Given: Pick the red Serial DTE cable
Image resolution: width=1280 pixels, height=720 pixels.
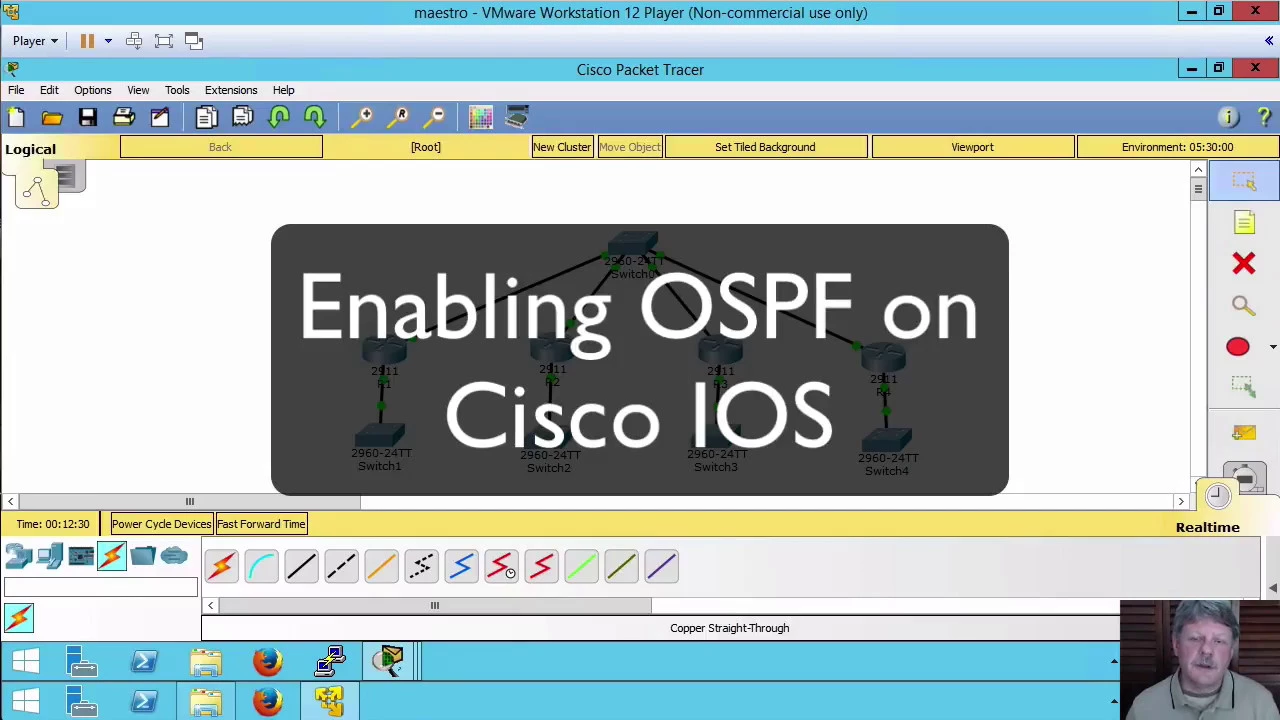Looking at the screenshot, I should pyautogui.click(x=541, y=567).
